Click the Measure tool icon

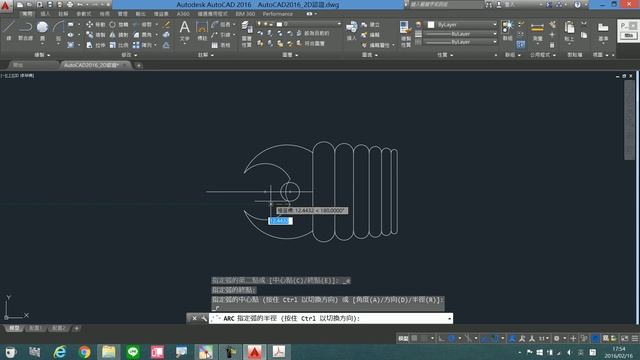click(x=537, y=28)
